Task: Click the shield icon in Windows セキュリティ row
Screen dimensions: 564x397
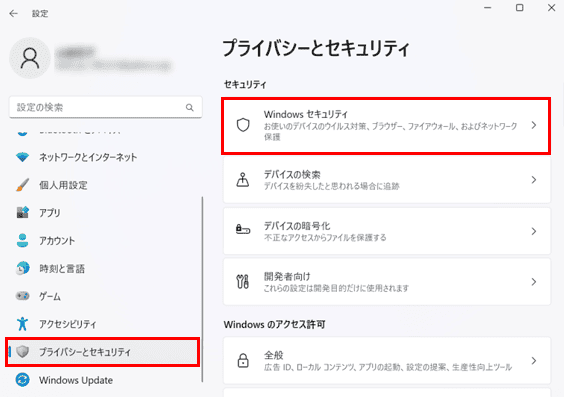Action: (243, 125)
